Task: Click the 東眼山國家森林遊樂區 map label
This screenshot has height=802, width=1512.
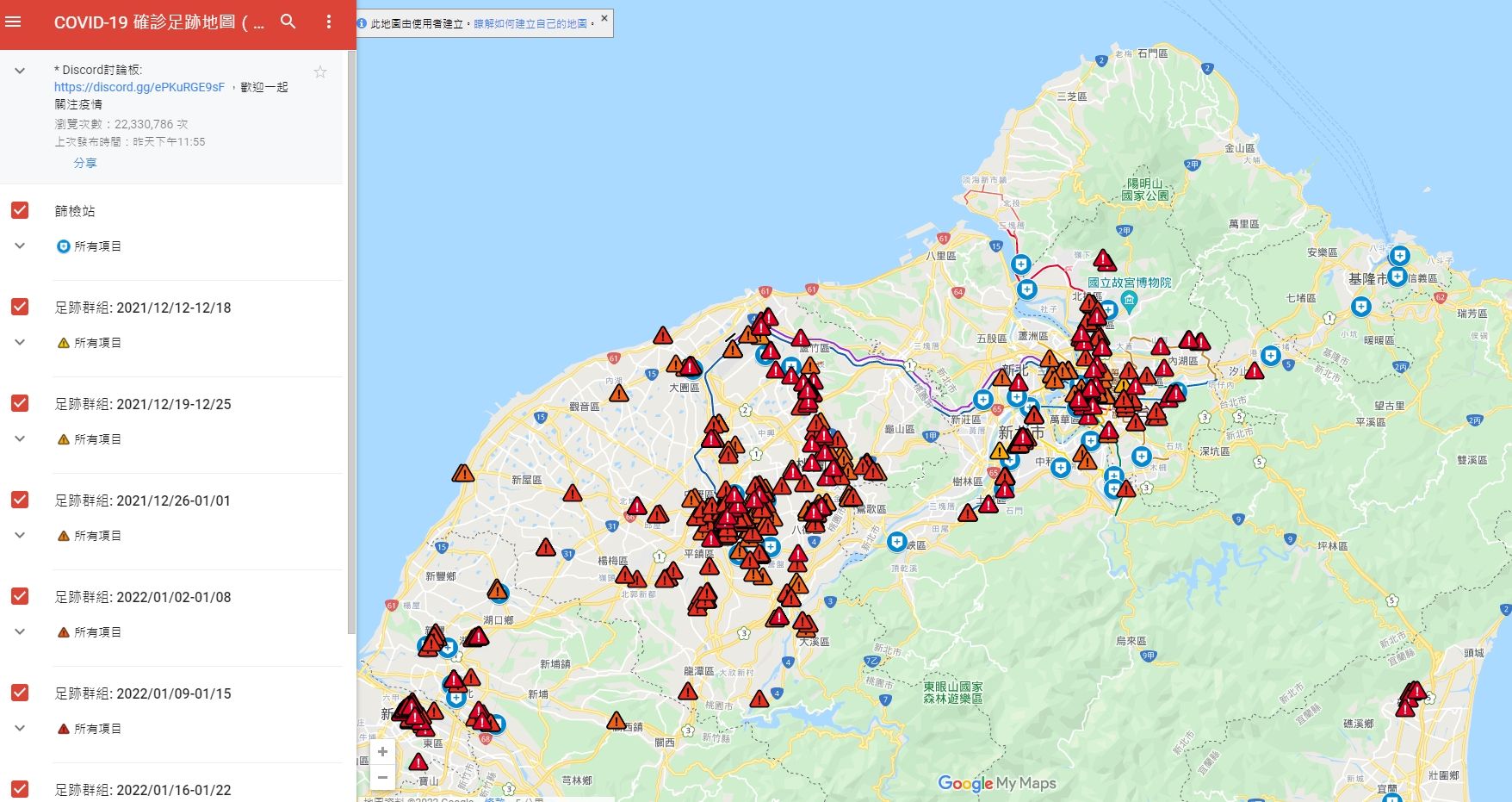Action: [953, 693]
